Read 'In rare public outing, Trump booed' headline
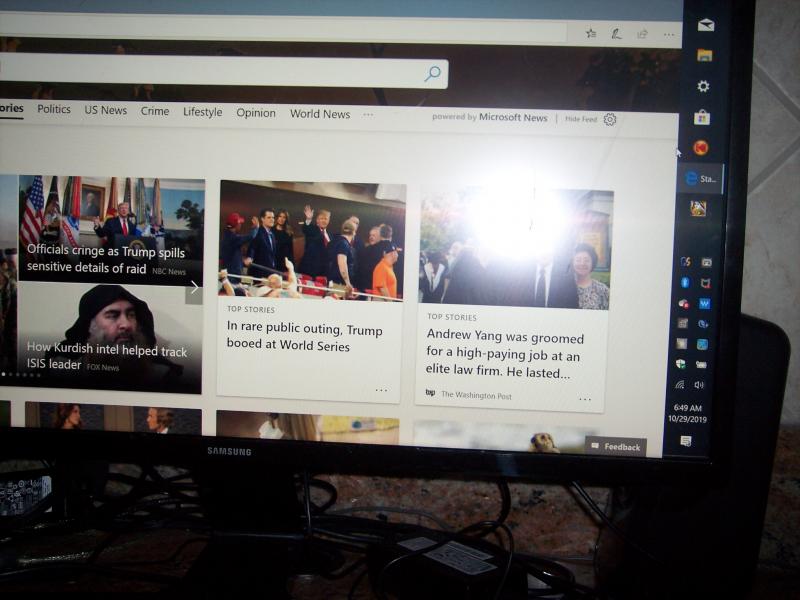This screenshot has height=600, width=800. 304,337
